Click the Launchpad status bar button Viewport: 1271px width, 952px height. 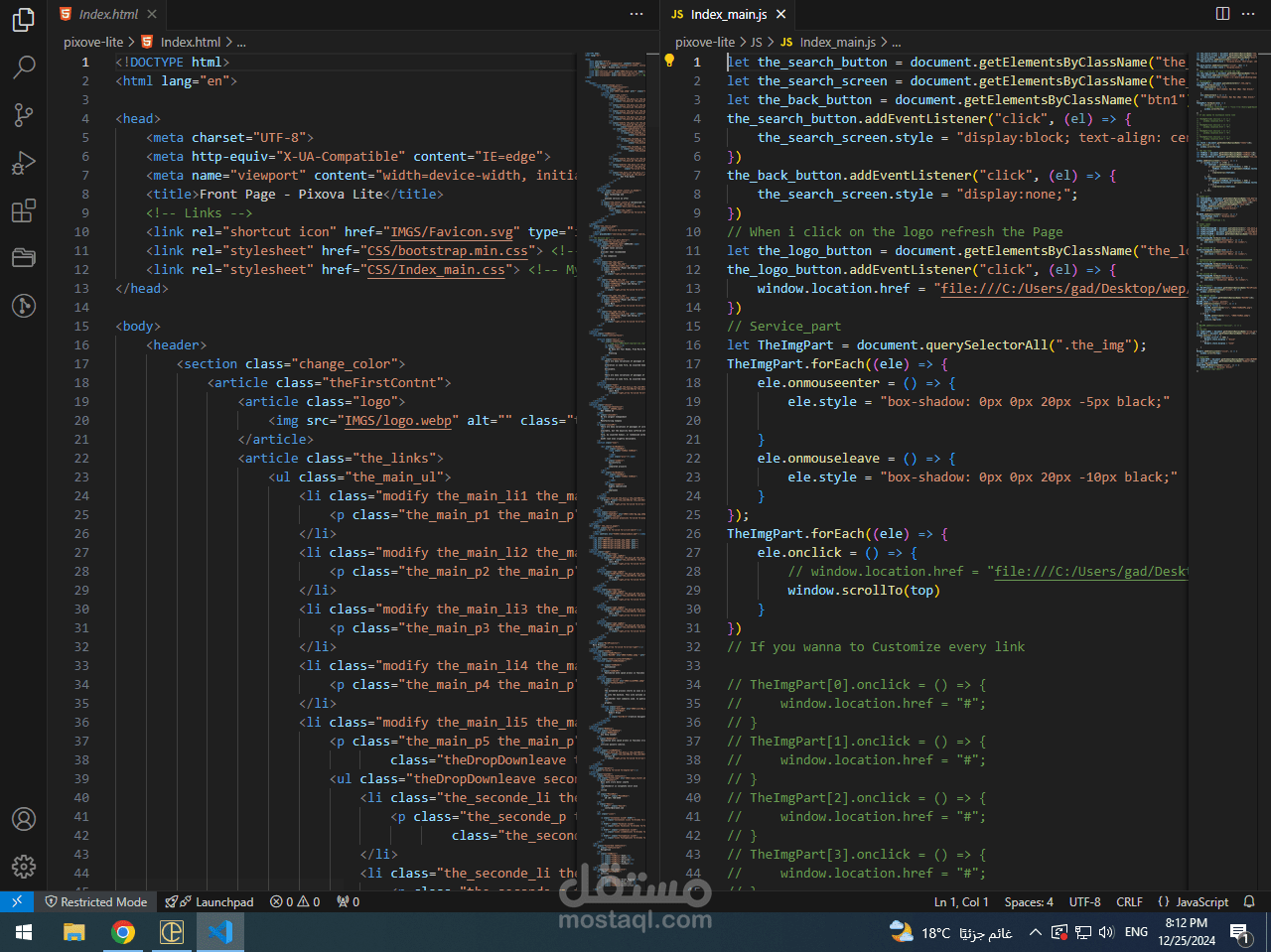[211, 901]
